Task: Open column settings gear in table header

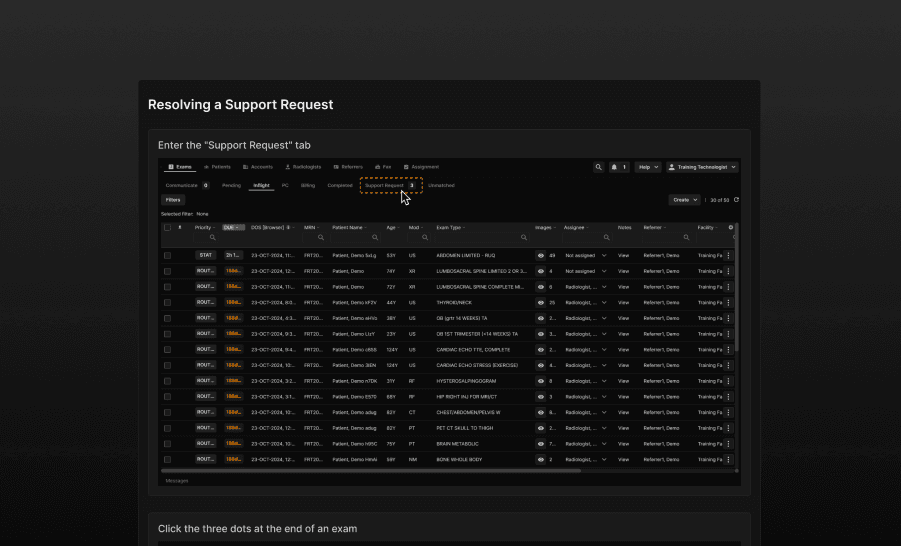Action: click(x=731, y=228)
